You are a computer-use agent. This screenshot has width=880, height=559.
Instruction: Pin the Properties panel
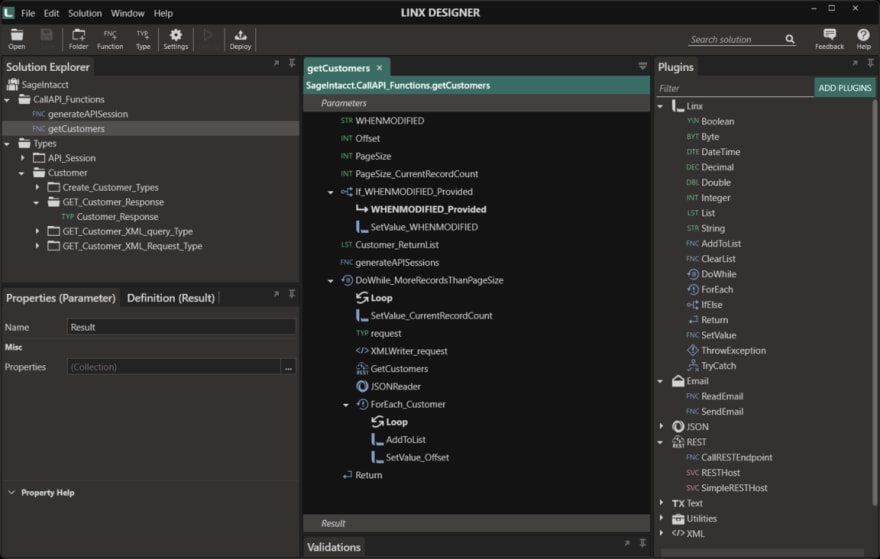coord(292,294)
